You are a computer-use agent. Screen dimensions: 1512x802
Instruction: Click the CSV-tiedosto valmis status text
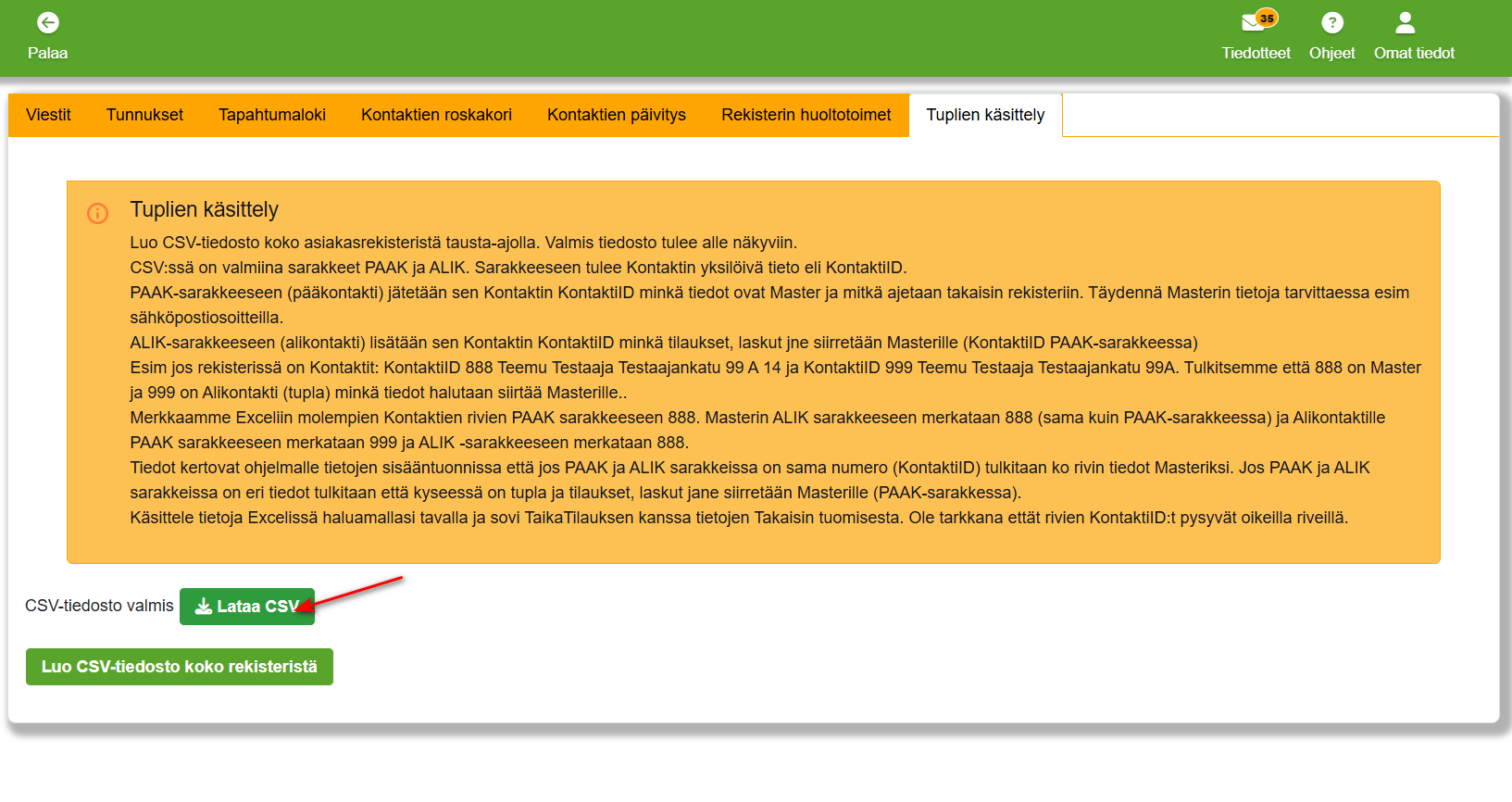(x=99, y=606)
